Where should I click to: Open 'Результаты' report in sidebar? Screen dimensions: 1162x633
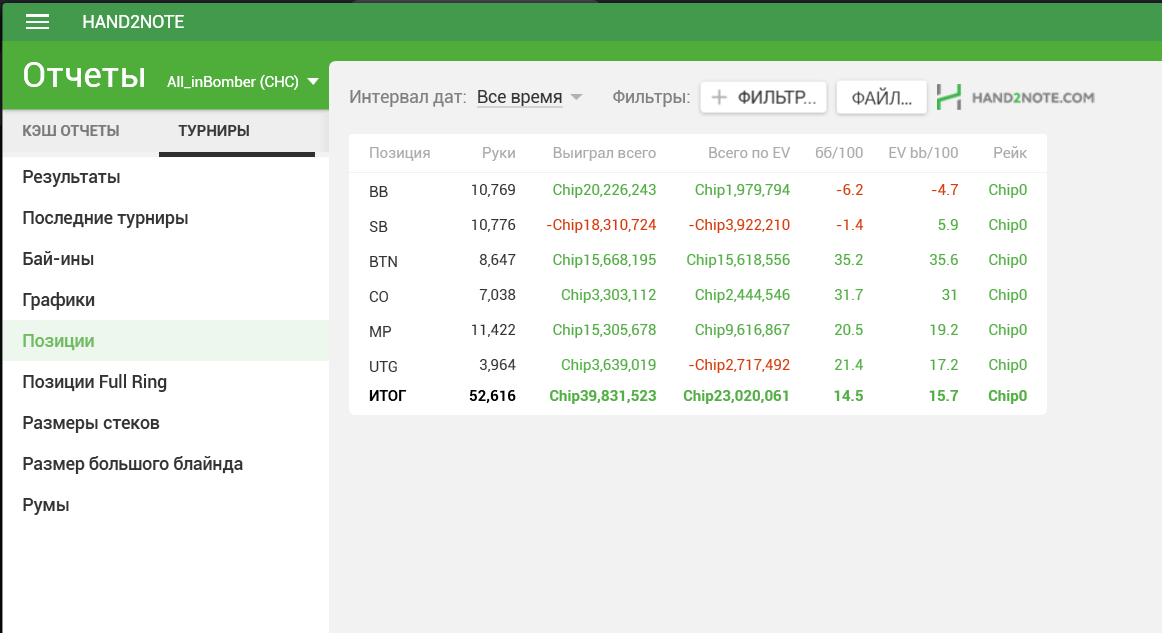click(x=71, y=177)
